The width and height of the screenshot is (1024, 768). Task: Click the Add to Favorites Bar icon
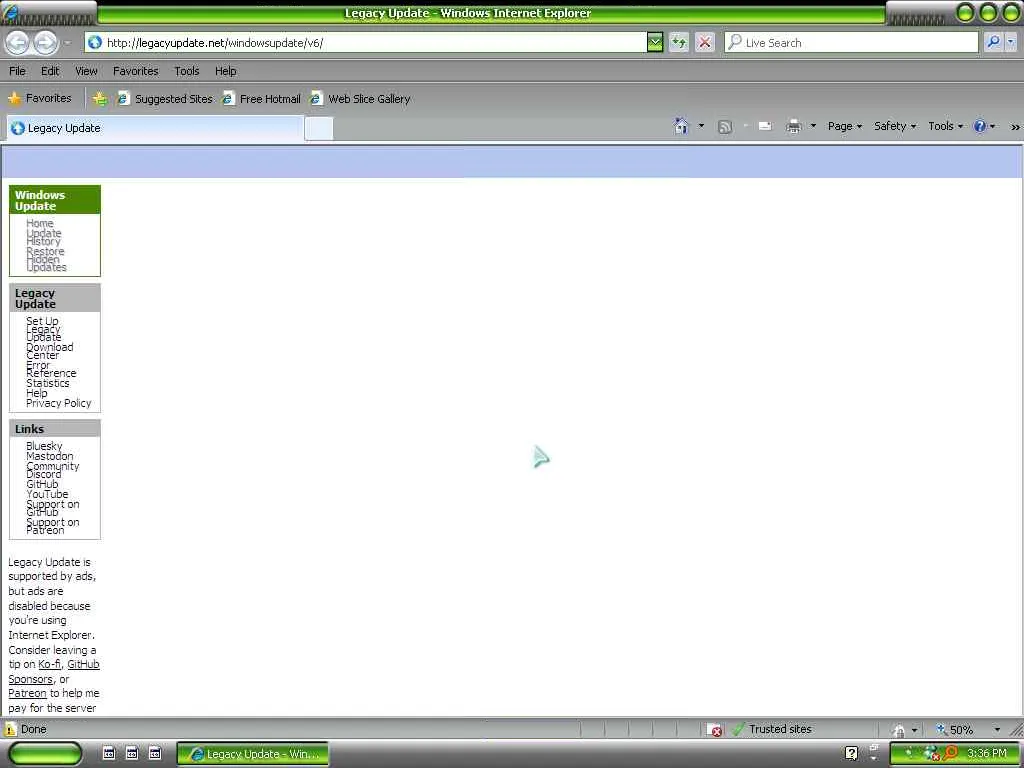coord(100,99)
